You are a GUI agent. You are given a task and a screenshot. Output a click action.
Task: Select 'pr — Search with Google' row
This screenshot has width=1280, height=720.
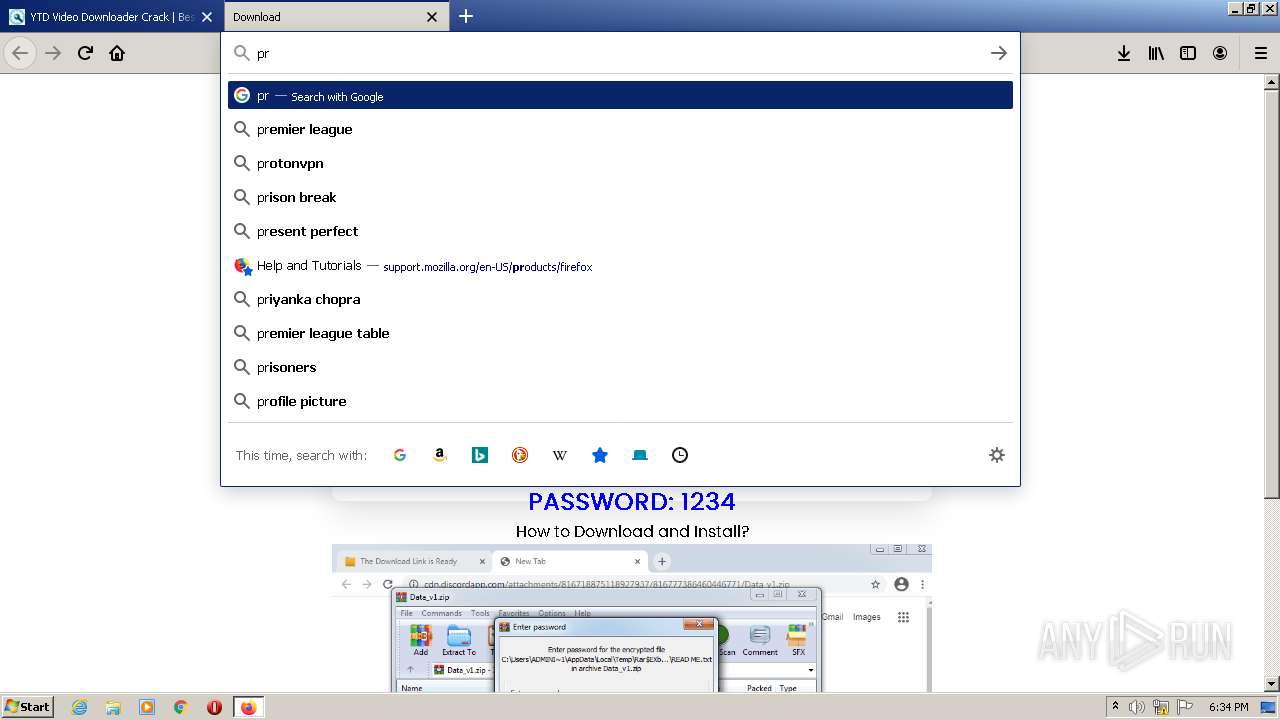pyautogui.click(x=620, y=96)
